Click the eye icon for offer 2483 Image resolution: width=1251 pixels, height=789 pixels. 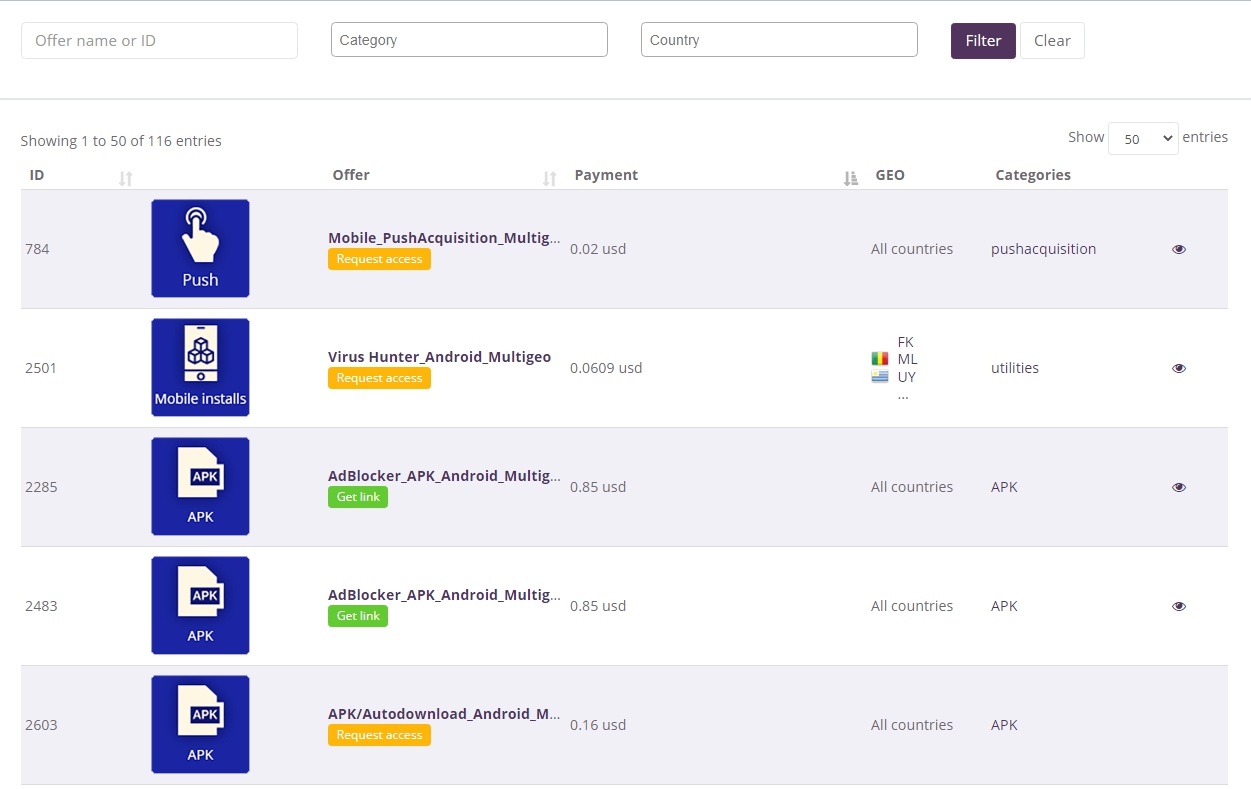pyautogui.click(x=1179, y=606)
